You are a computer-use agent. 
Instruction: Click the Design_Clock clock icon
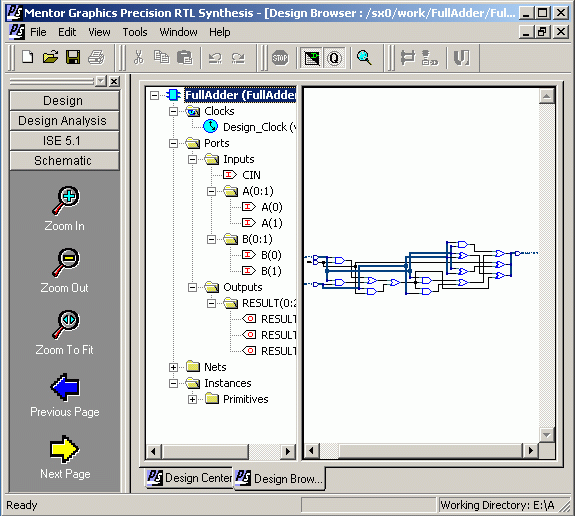point(210,127)
